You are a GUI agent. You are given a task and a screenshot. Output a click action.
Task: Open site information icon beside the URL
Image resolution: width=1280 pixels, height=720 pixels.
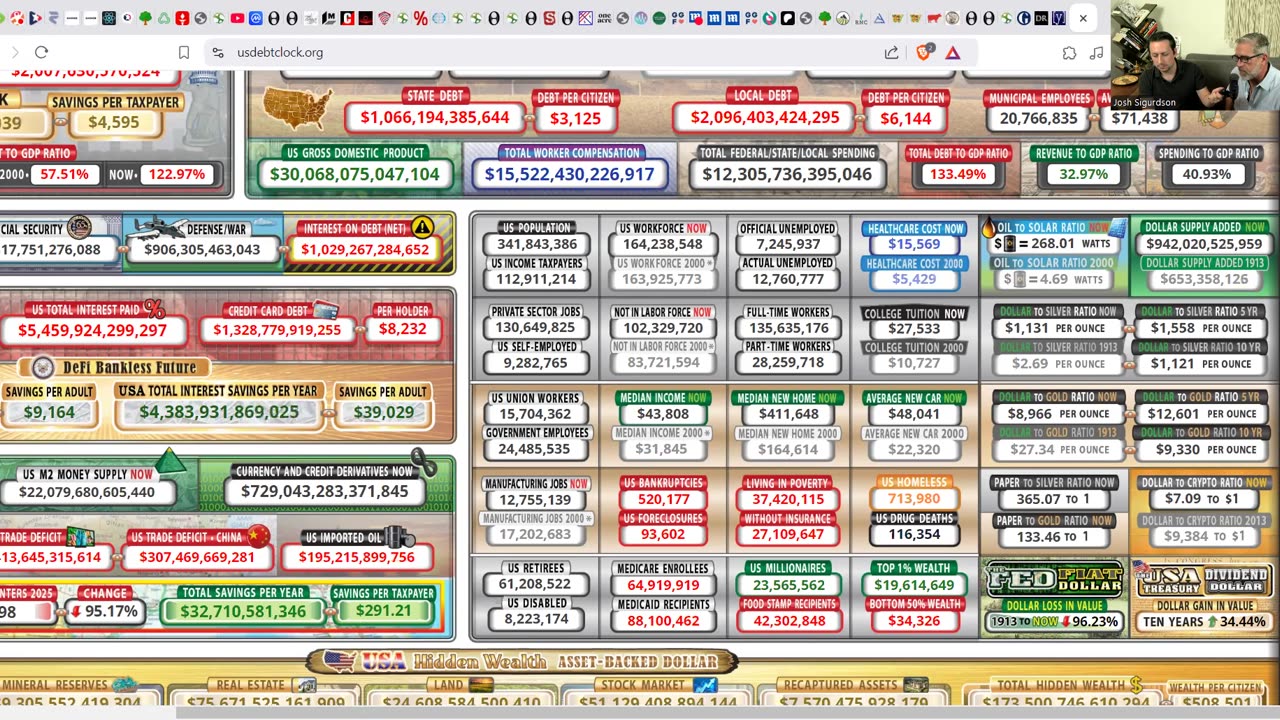point(218,52)
